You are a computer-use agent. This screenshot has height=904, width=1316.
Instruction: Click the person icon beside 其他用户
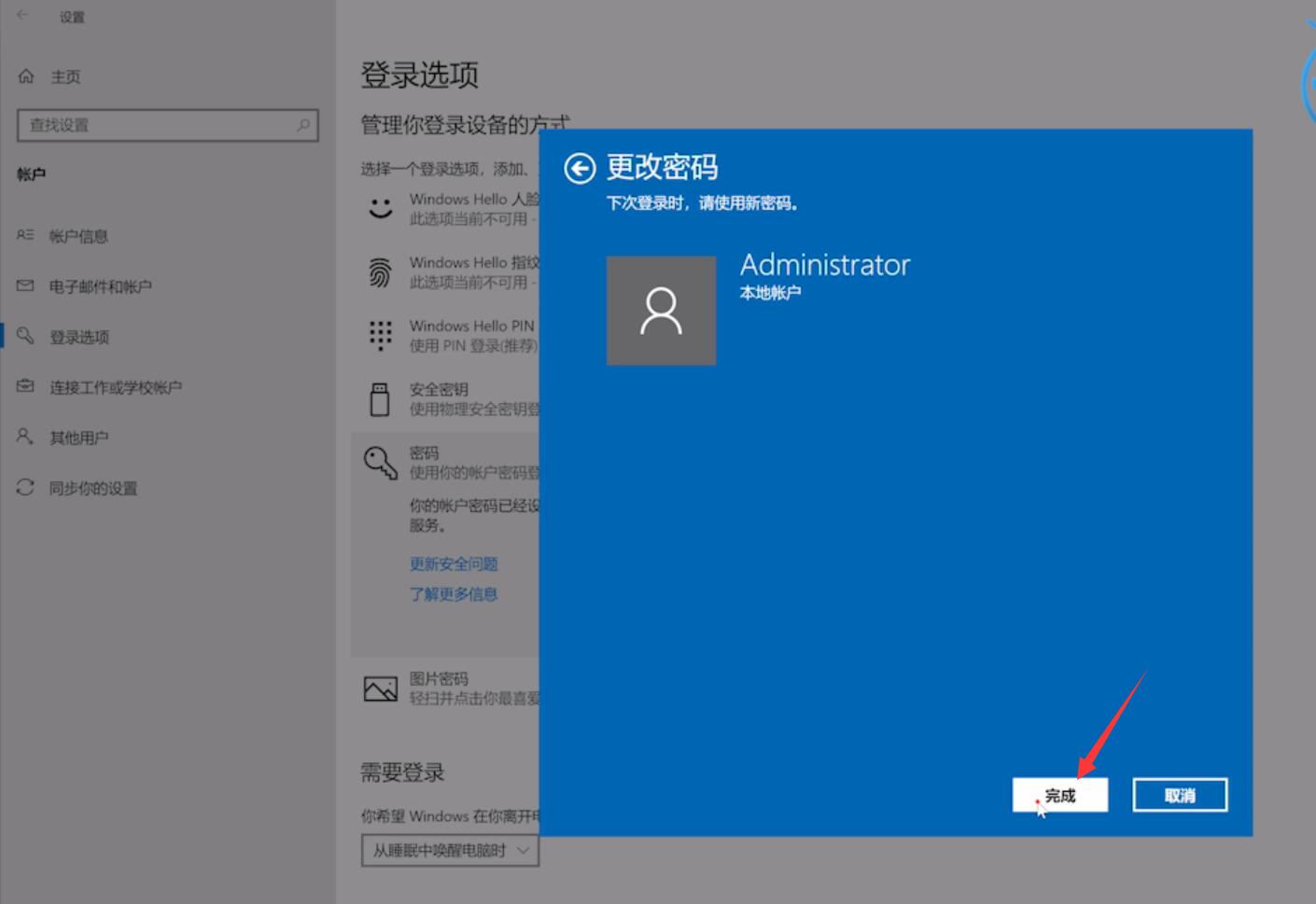coord(25,437)
